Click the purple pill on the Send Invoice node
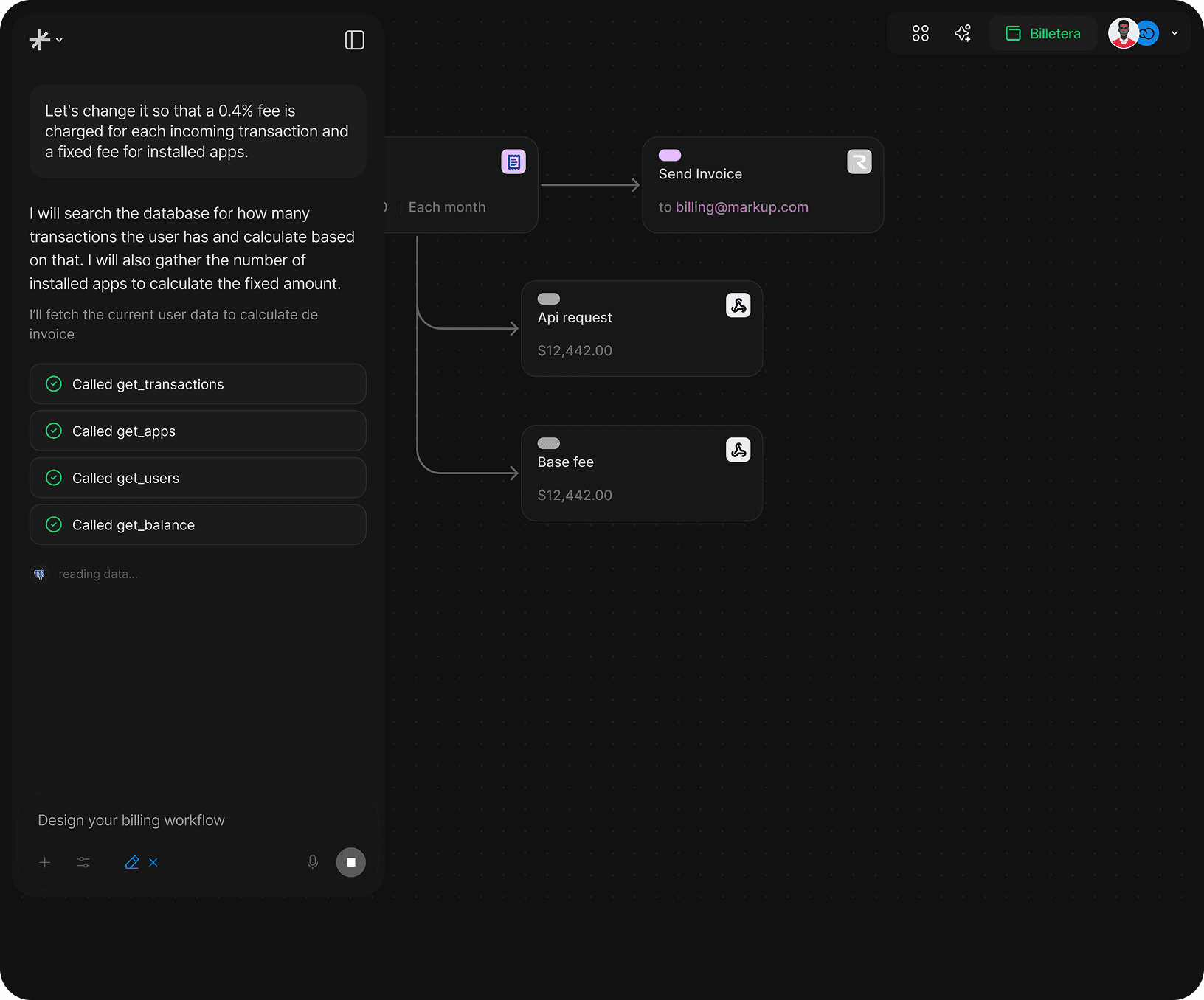Screen dimensions: 1204x1000 pos(669,155)
